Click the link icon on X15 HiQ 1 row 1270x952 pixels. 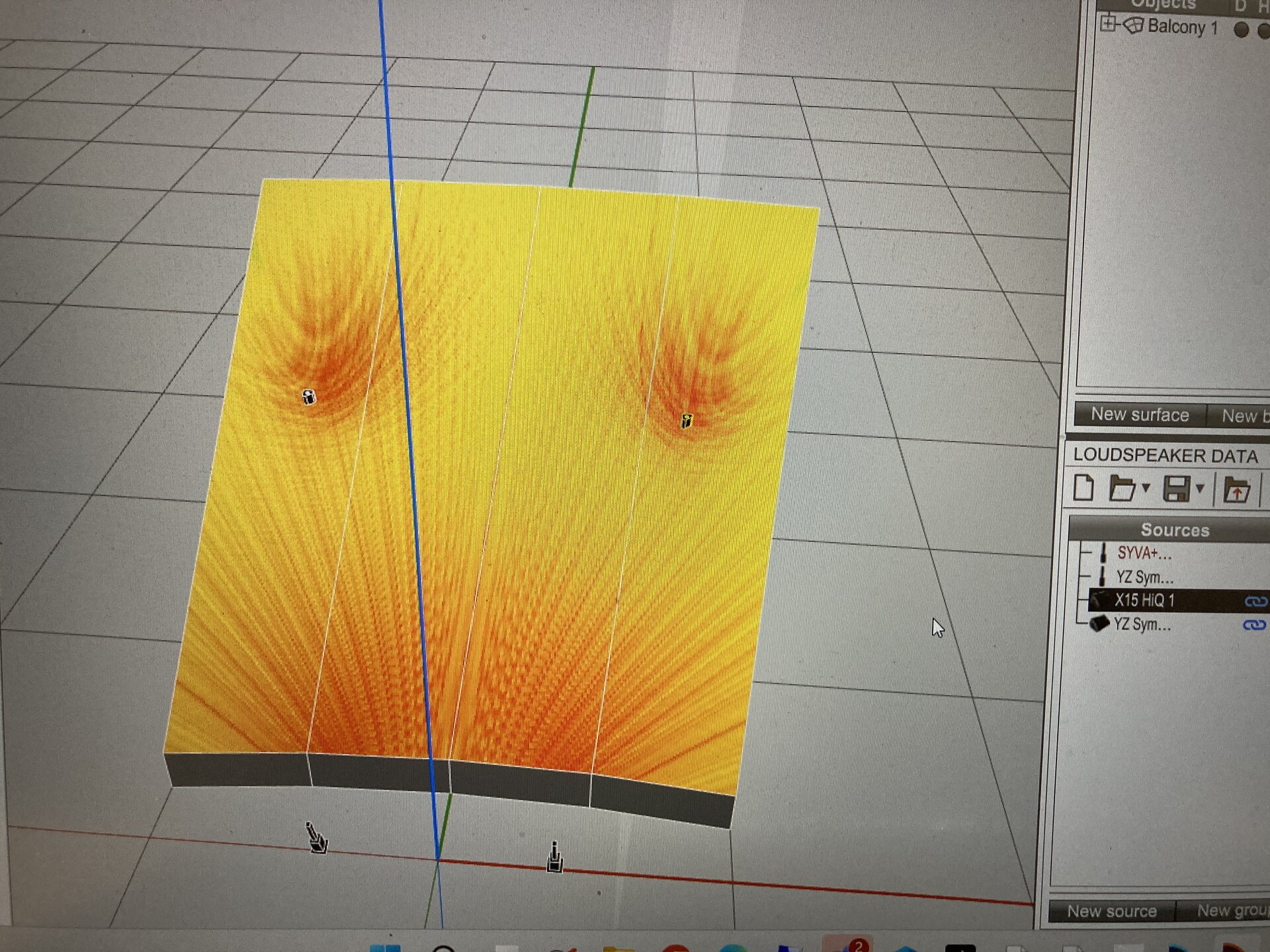click(1255, 601)
